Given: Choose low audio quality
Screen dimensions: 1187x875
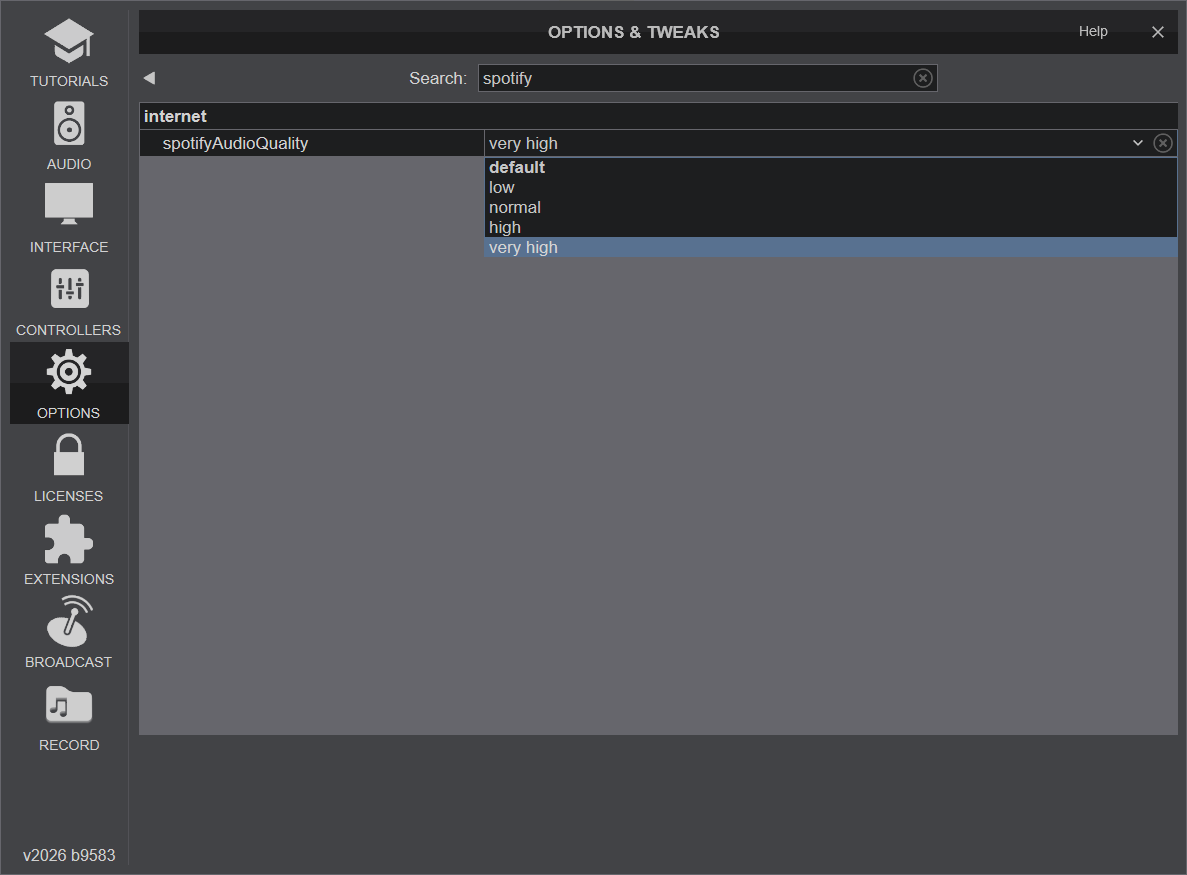Looking at the screenshot, I should tap(830, 187).
